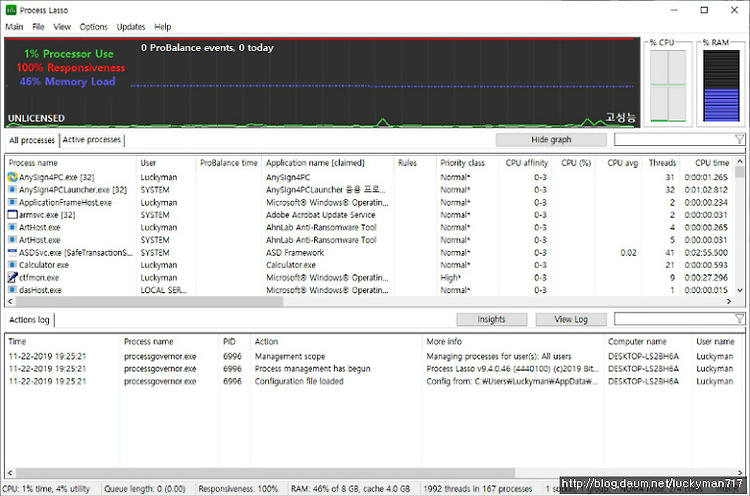Click 'Queue length: 0 (0.00)' status entry
This screenshot has height=496, width=750.
144,489
